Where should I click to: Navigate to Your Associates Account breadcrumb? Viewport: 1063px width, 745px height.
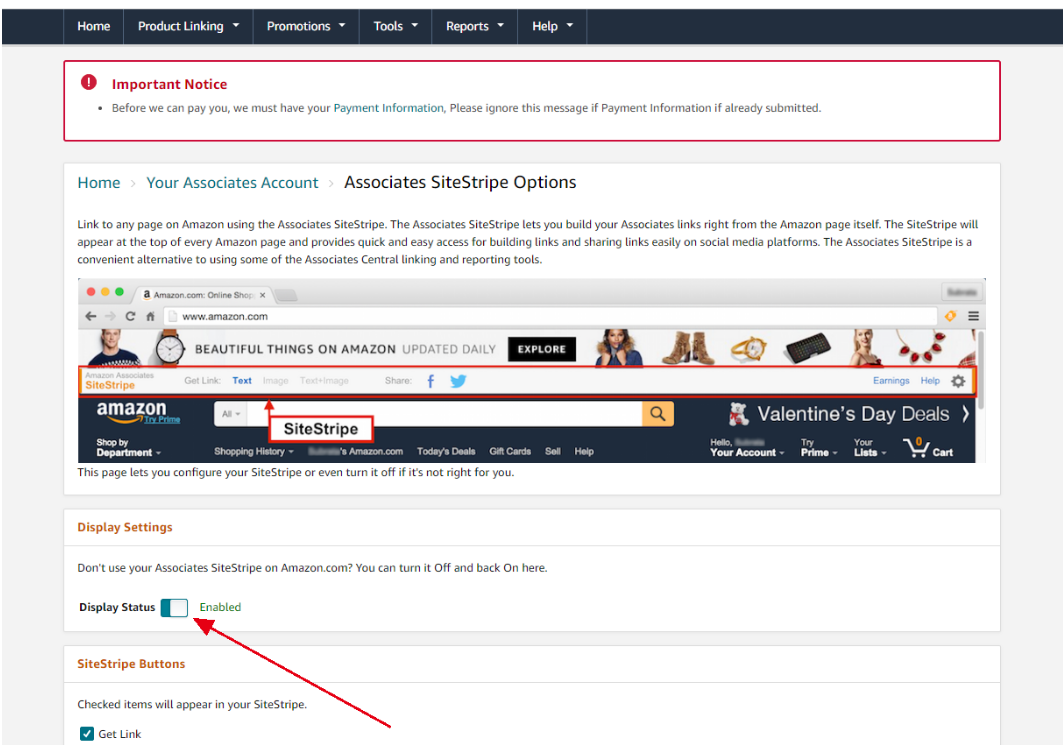(232, 182)
